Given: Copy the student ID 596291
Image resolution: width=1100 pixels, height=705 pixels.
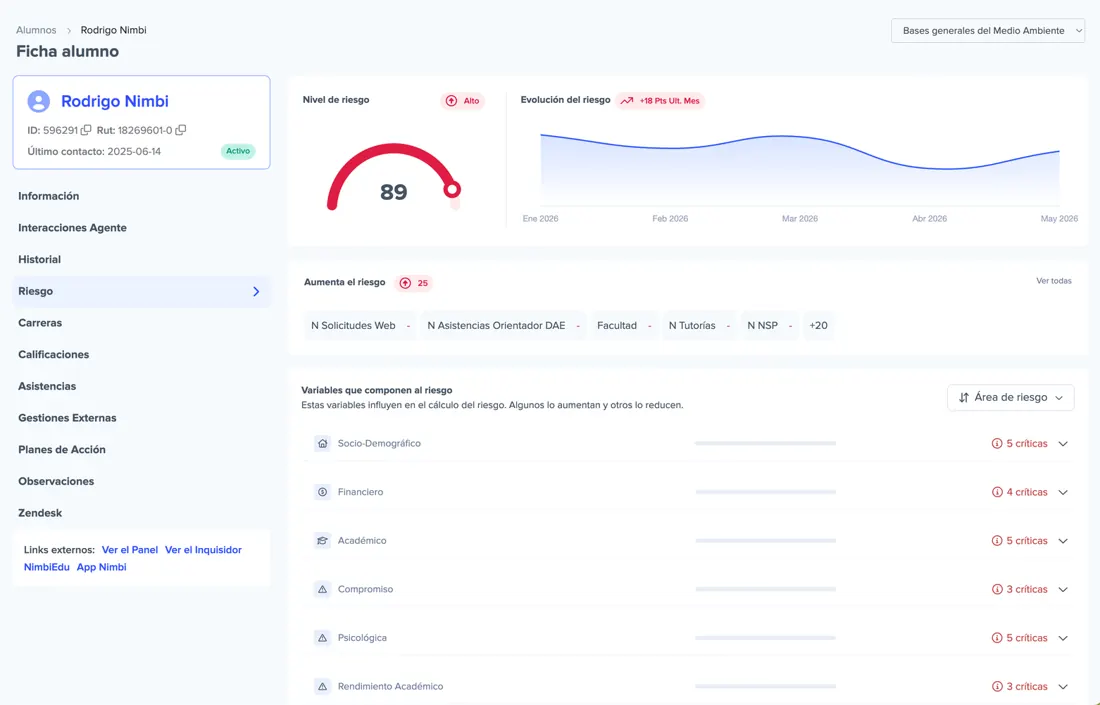Looking at the screenshot, I should (x=86, y=130).
